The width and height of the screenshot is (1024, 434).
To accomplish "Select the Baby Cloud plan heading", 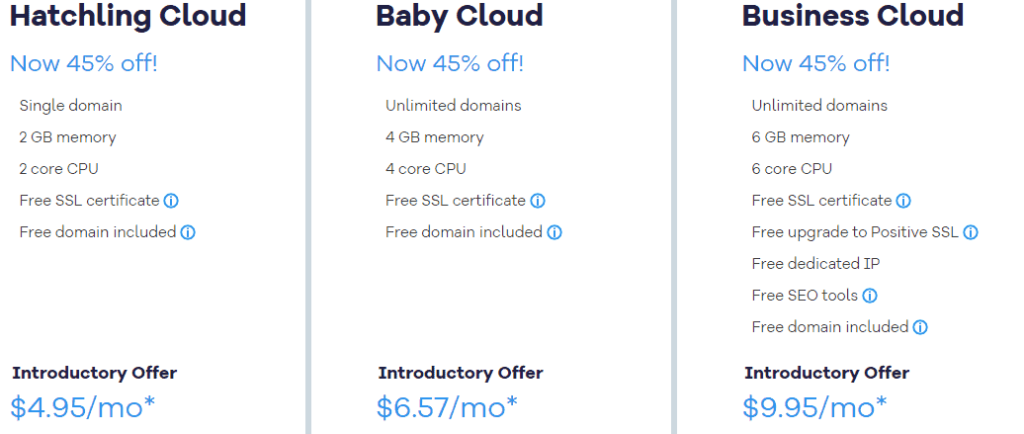I will (x=459, y=16).
